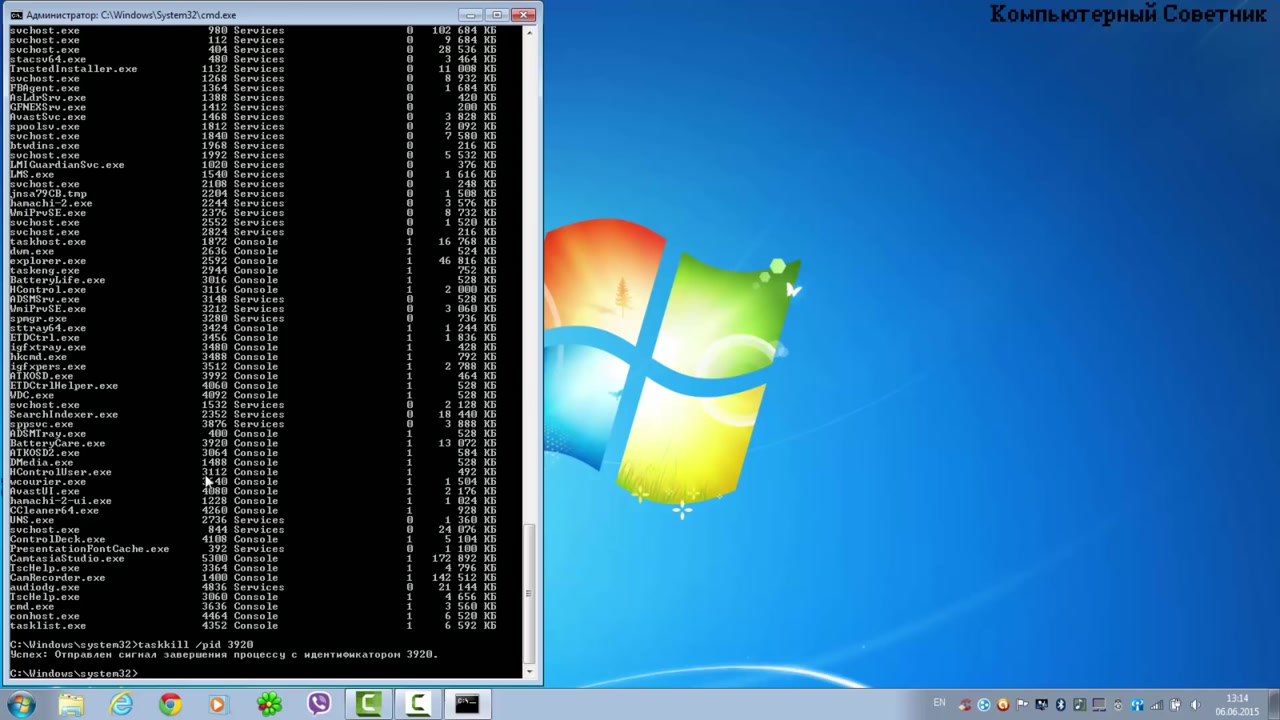
Task: Click the "CCleaner64.exe" process name
Action: (x=54, y=511)
